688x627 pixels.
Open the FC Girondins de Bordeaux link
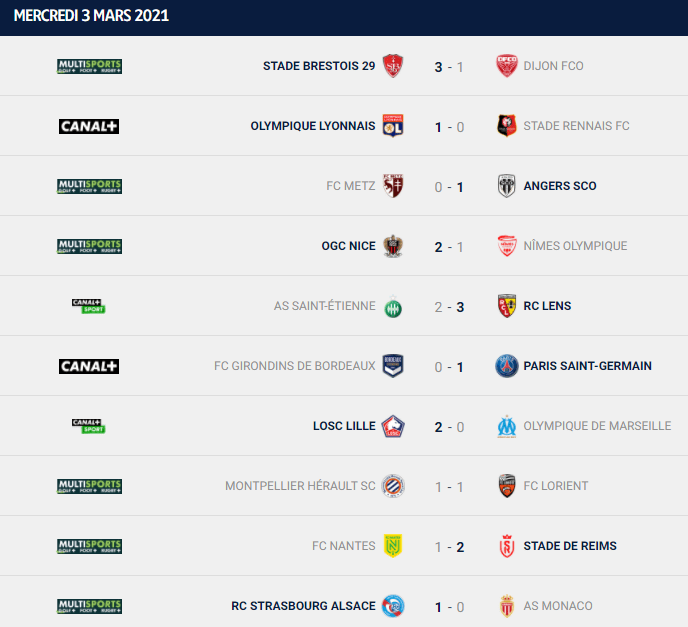click(x=294, y=366)
